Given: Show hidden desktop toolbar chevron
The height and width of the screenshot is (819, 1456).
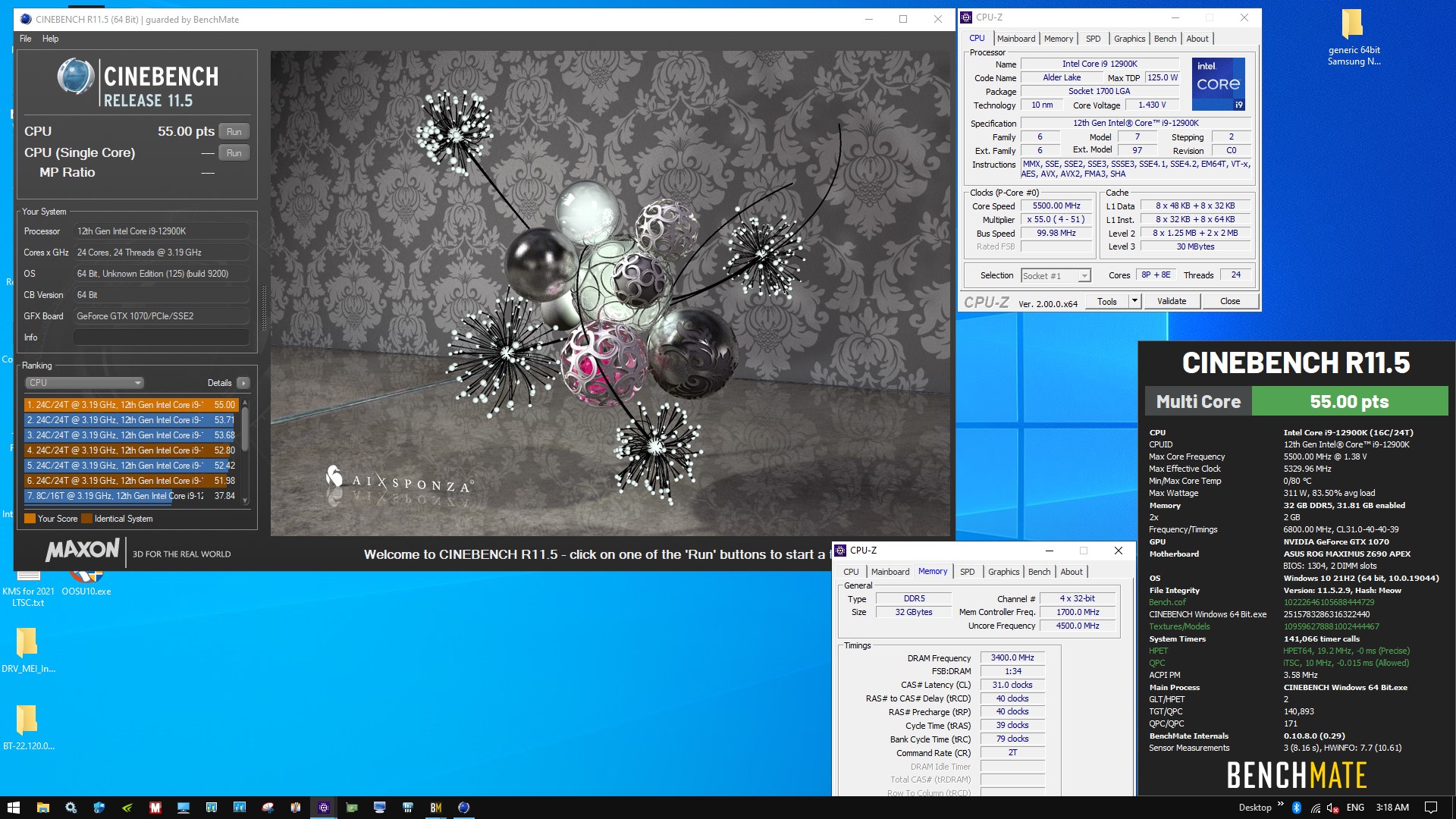Looking at the screenshot, I should coord(1281,805).
